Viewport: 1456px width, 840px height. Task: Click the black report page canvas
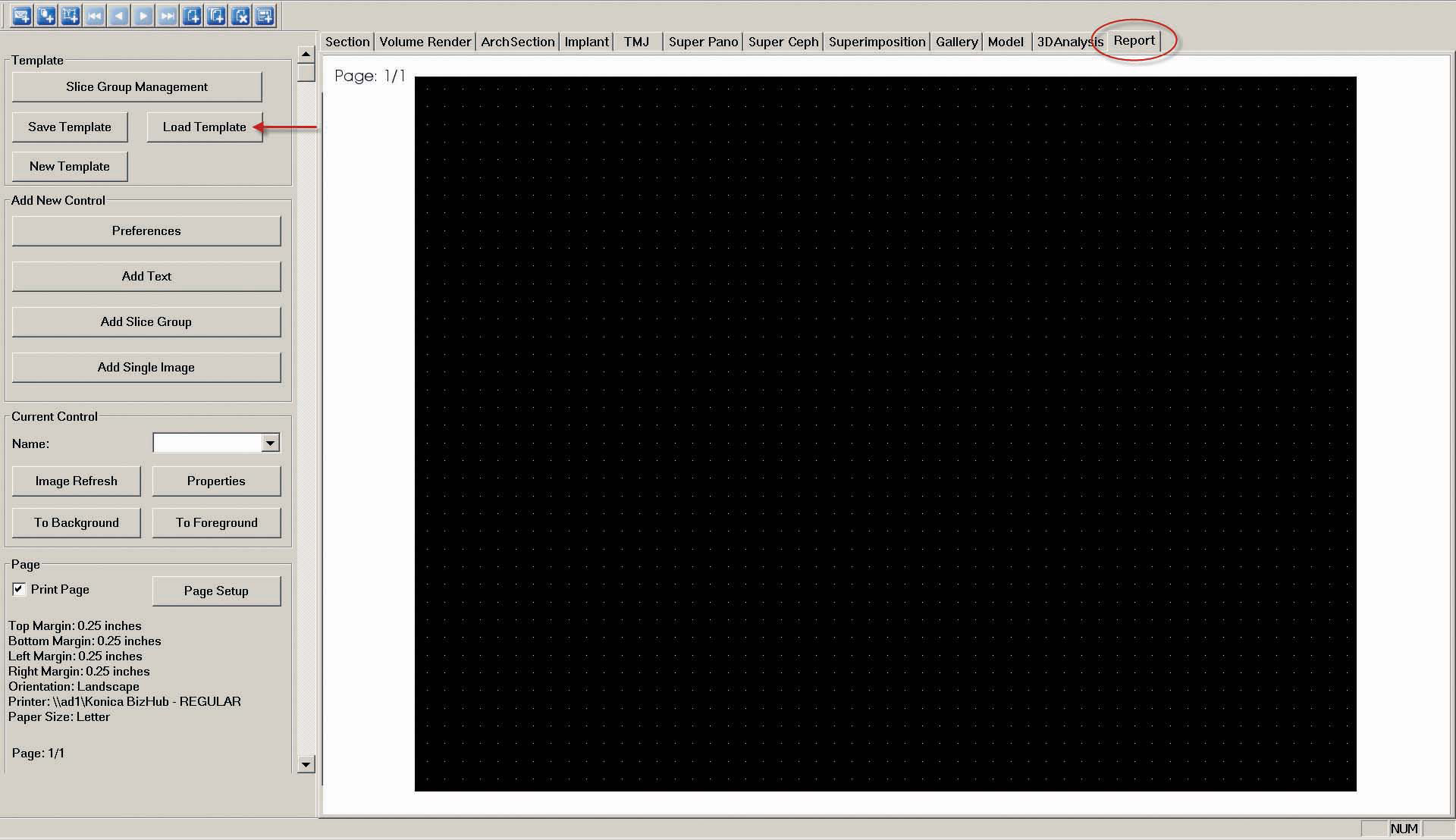coord(885,434)
